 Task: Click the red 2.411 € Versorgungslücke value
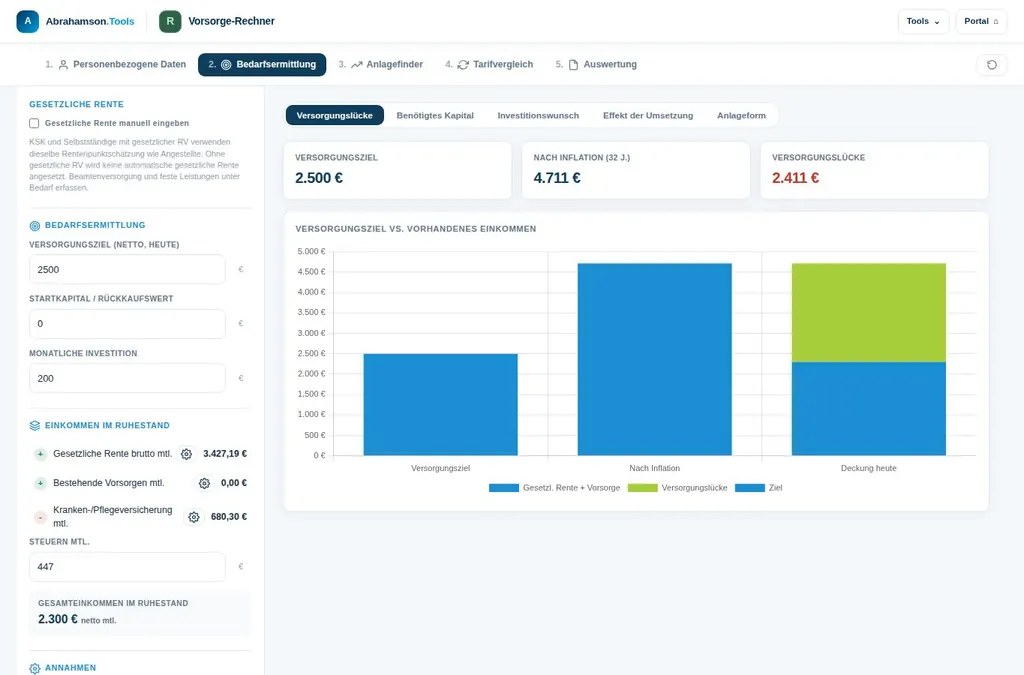pos(795,178)
